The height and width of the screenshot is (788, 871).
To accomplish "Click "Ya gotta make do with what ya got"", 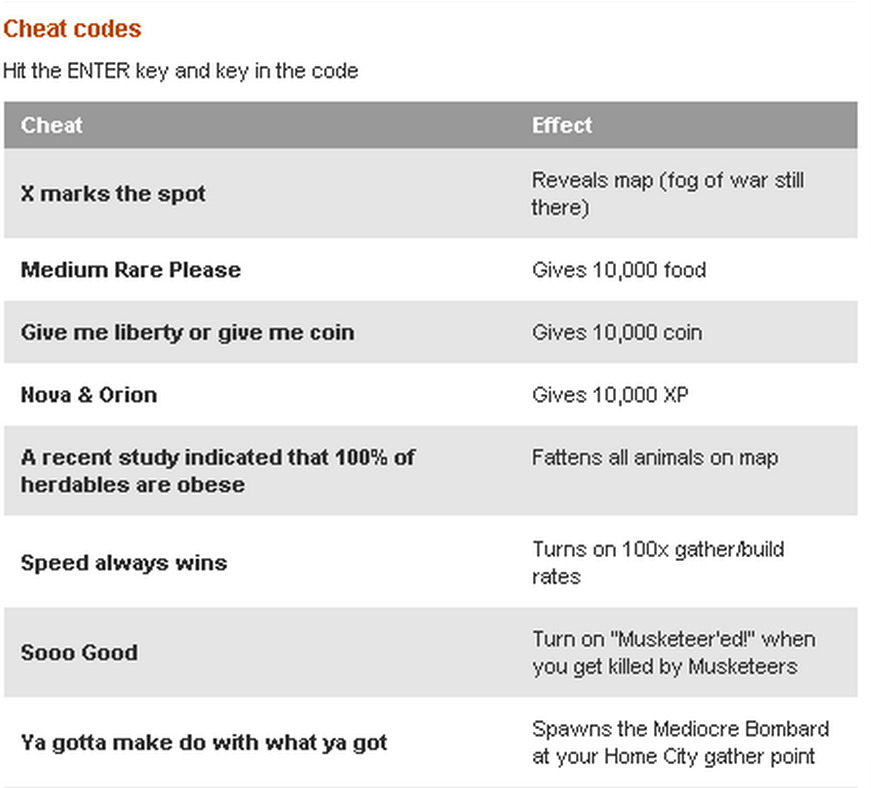I will [x=204, y=743].
